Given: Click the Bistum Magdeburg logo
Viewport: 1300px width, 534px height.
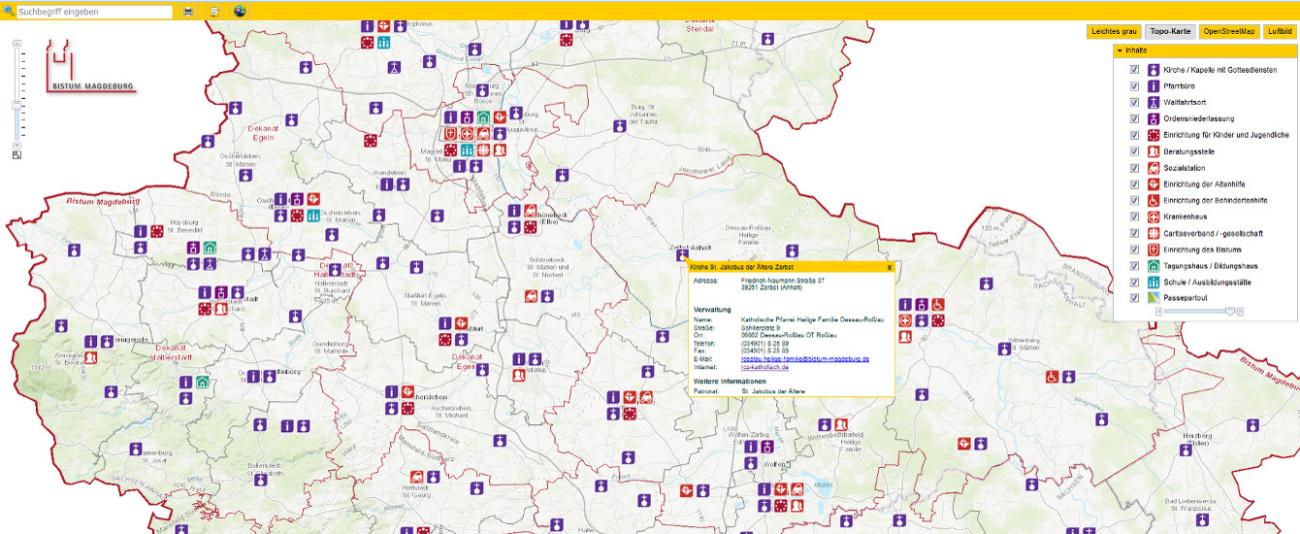Looking at the screenshot, I should click(x=93, y=65).
